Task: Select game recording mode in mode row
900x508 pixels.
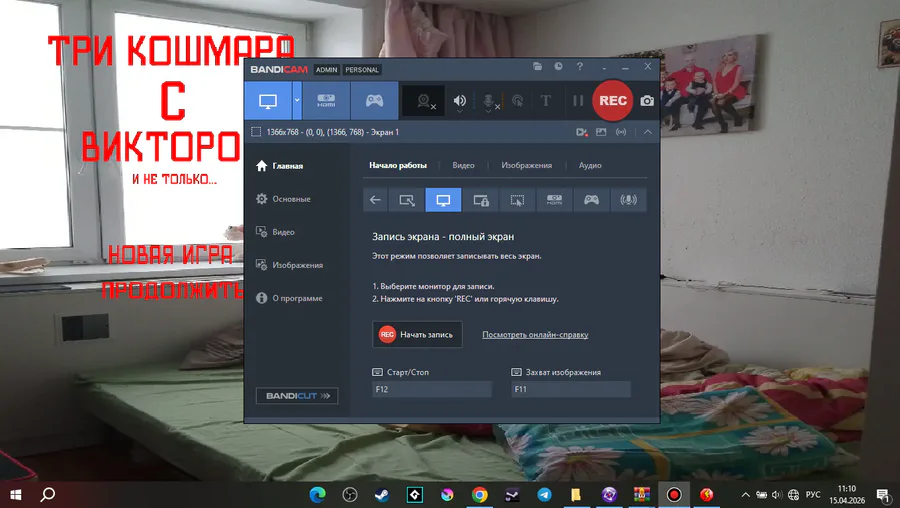Action: (x=591, y=200)
